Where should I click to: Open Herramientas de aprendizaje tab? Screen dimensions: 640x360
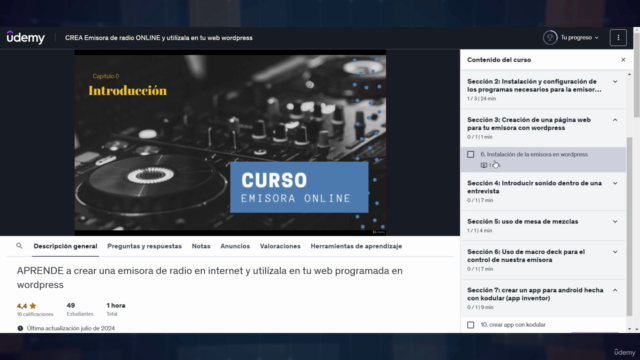(356, 246)
